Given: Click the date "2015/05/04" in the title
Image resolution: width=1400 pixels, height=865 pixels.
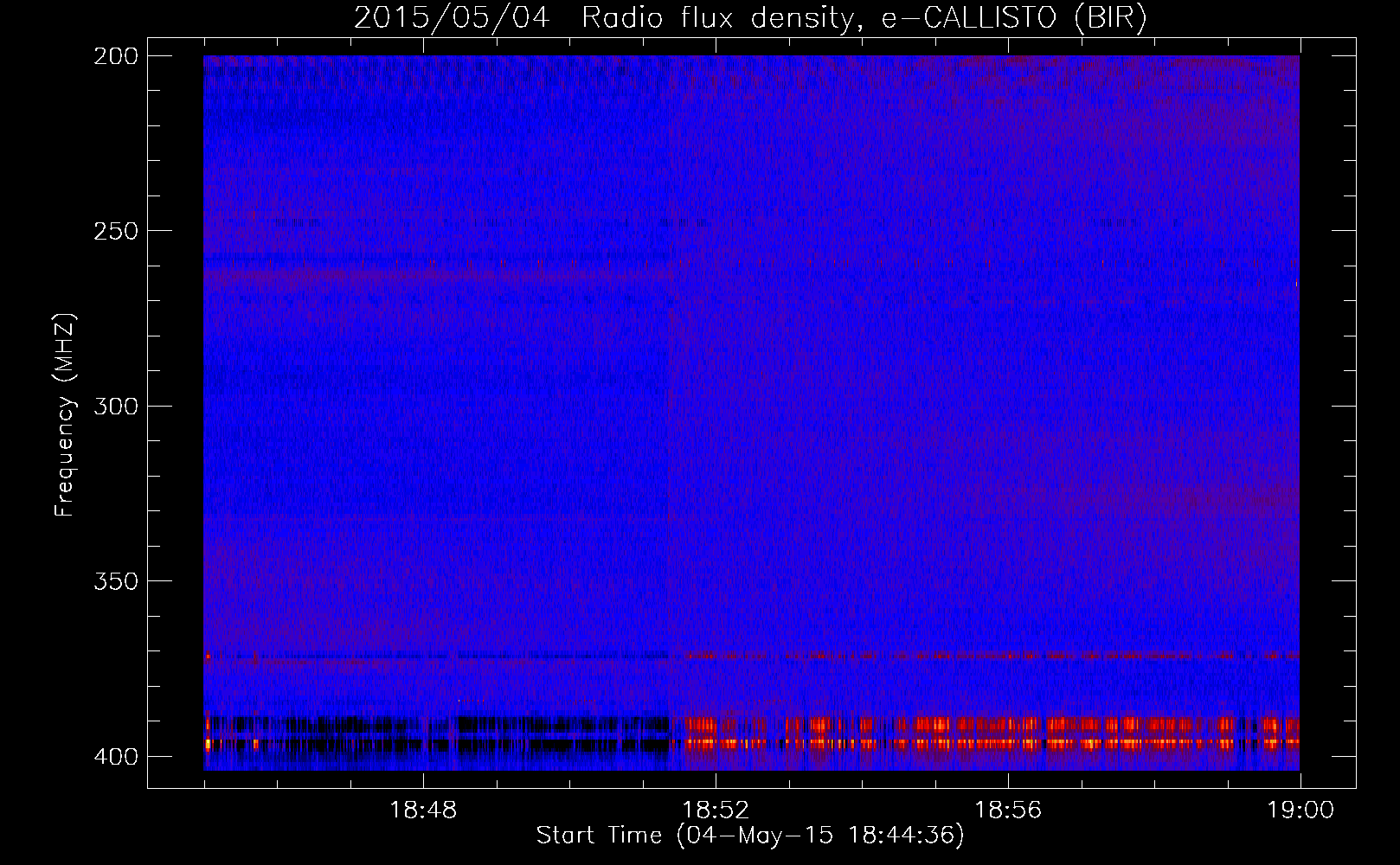Looking at the screenshot, I should [452, 17].
